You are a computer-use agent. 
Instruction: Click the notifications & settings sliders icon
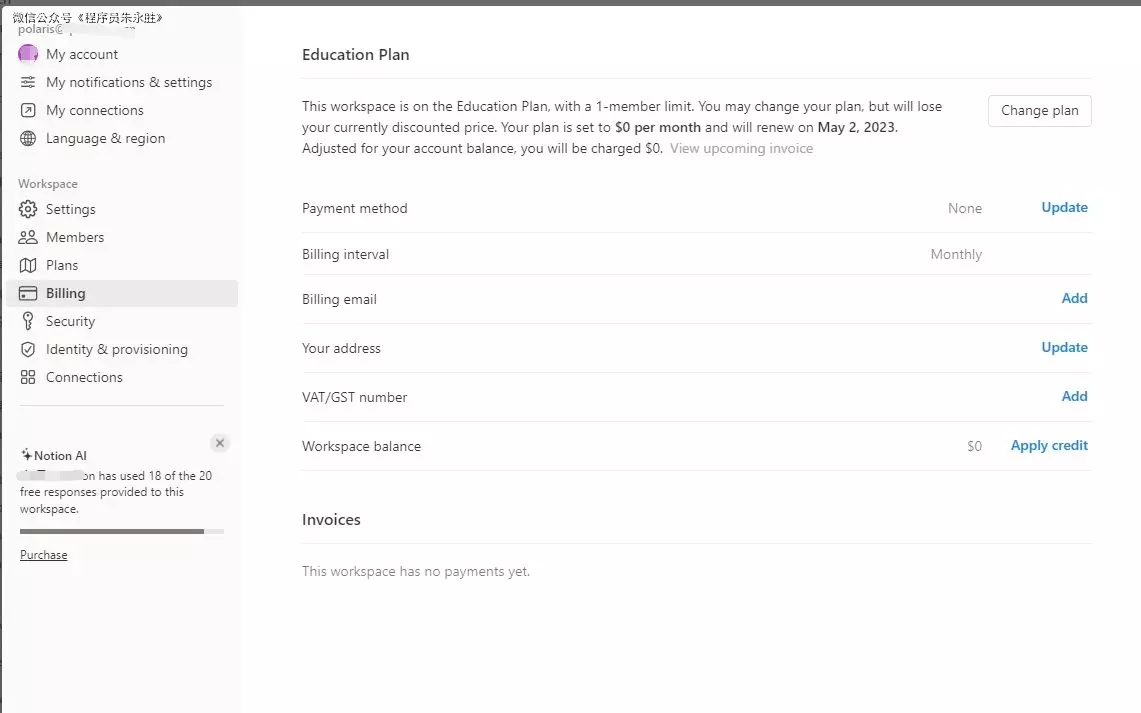pos(28,82)
